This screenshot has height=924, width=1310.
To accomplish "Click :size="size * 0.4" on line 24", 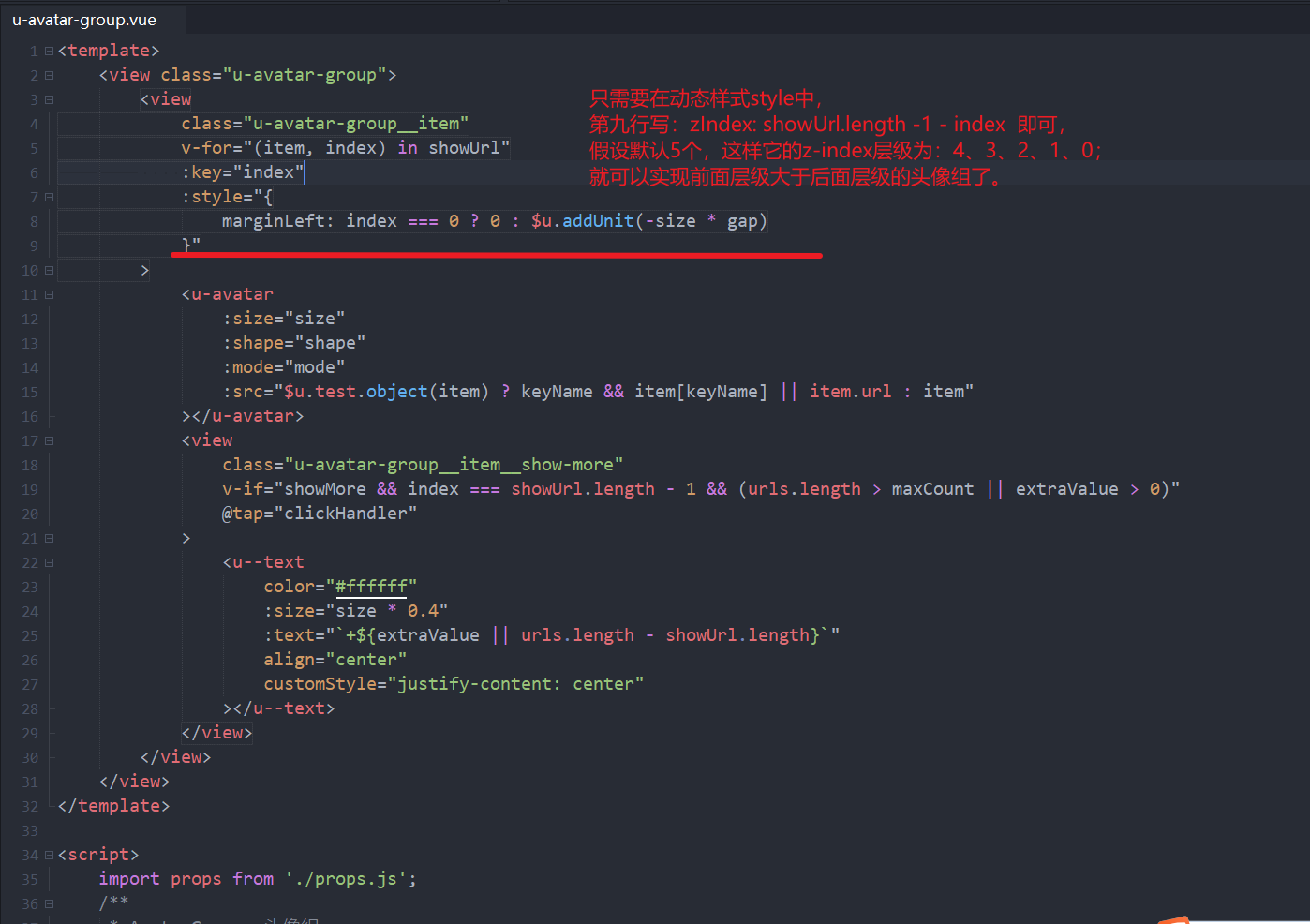I will [x=356, y=611].
